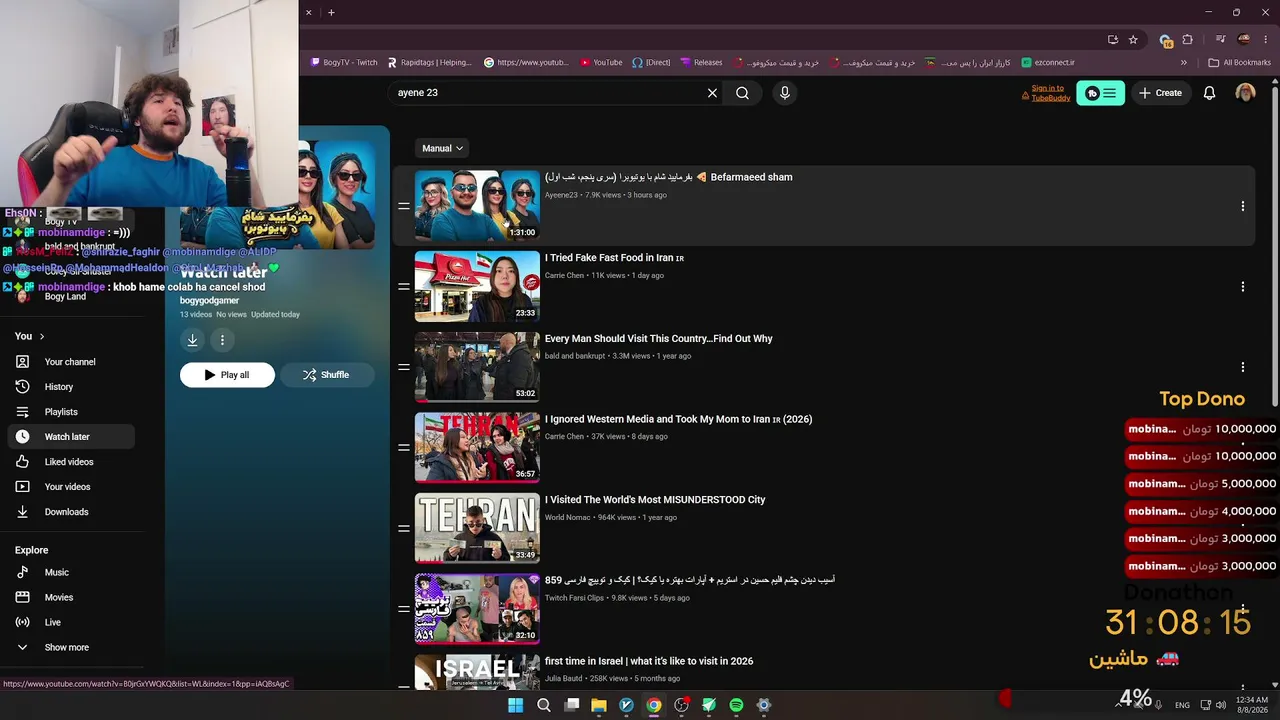Open the ezconnect.ir bookmark

coord(1047,62)
